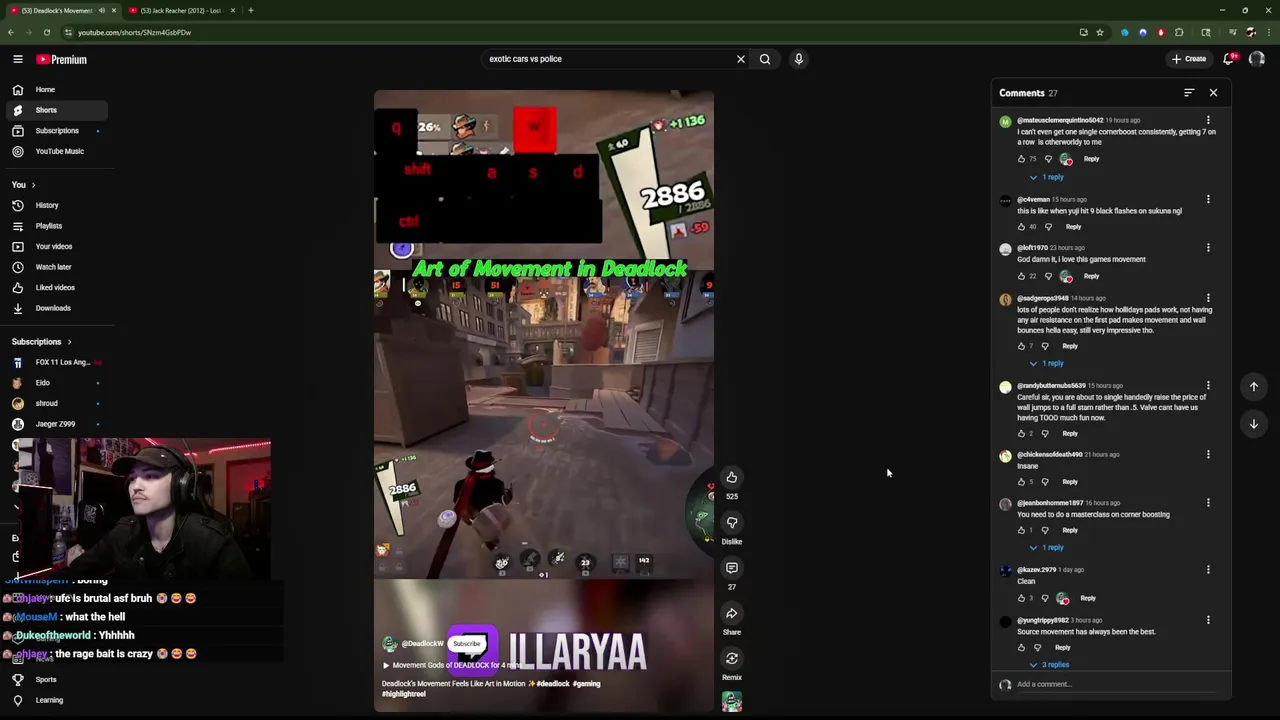Expand 1 reply under mateusclemerquintino5042 comment
This screenshot has width=1280, height=720.
pos(1047,177)
